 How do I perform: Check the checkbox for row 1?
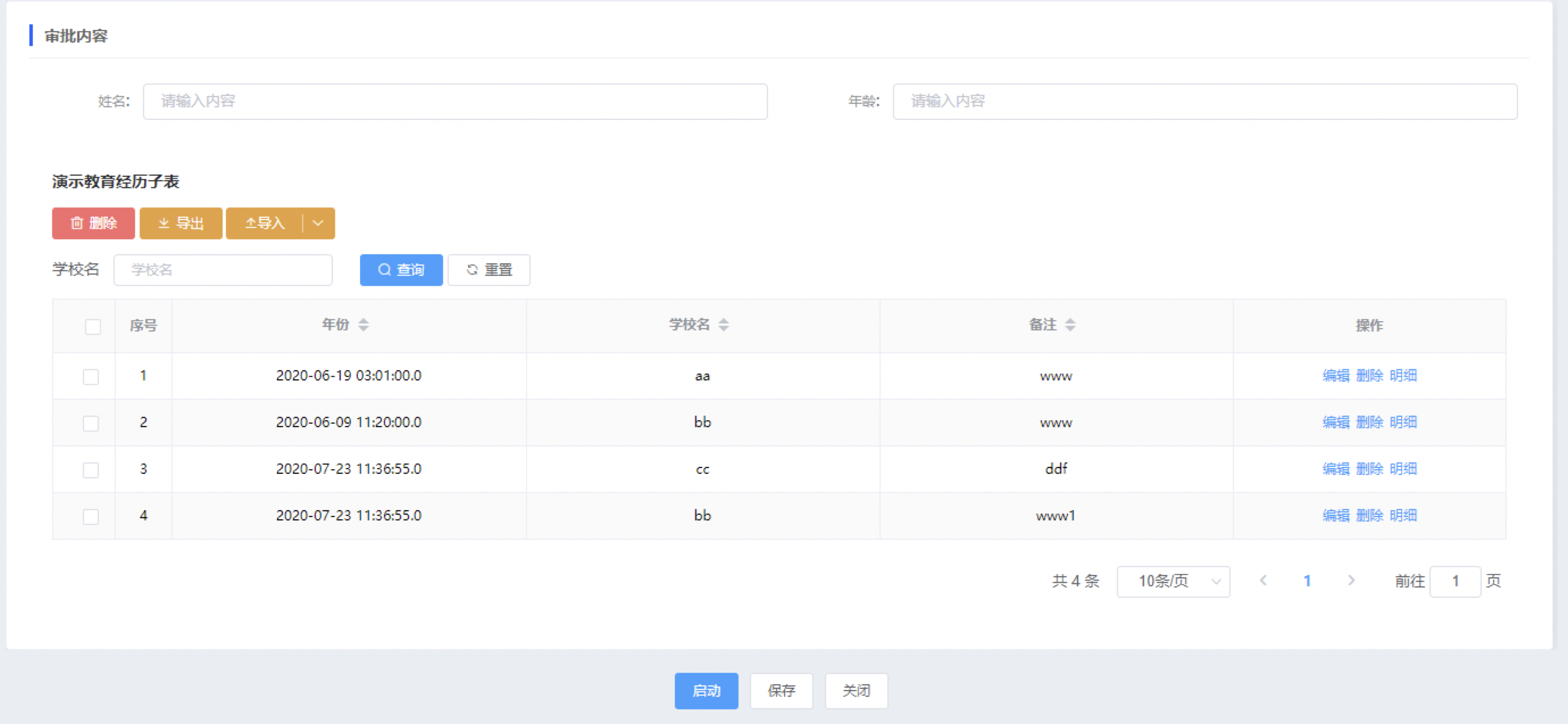click(x=90, y=376)
